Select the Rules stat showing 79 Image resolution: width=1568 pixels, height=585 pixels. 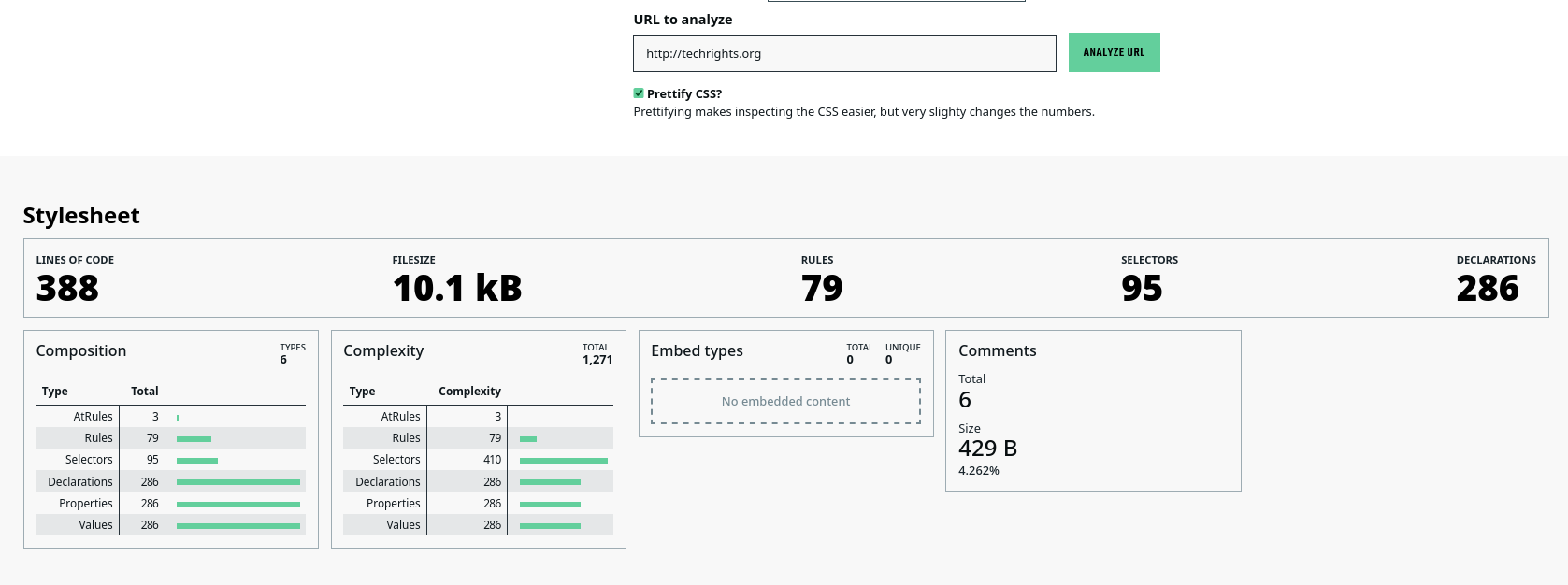pyautogui.click(x=823, y=289)
